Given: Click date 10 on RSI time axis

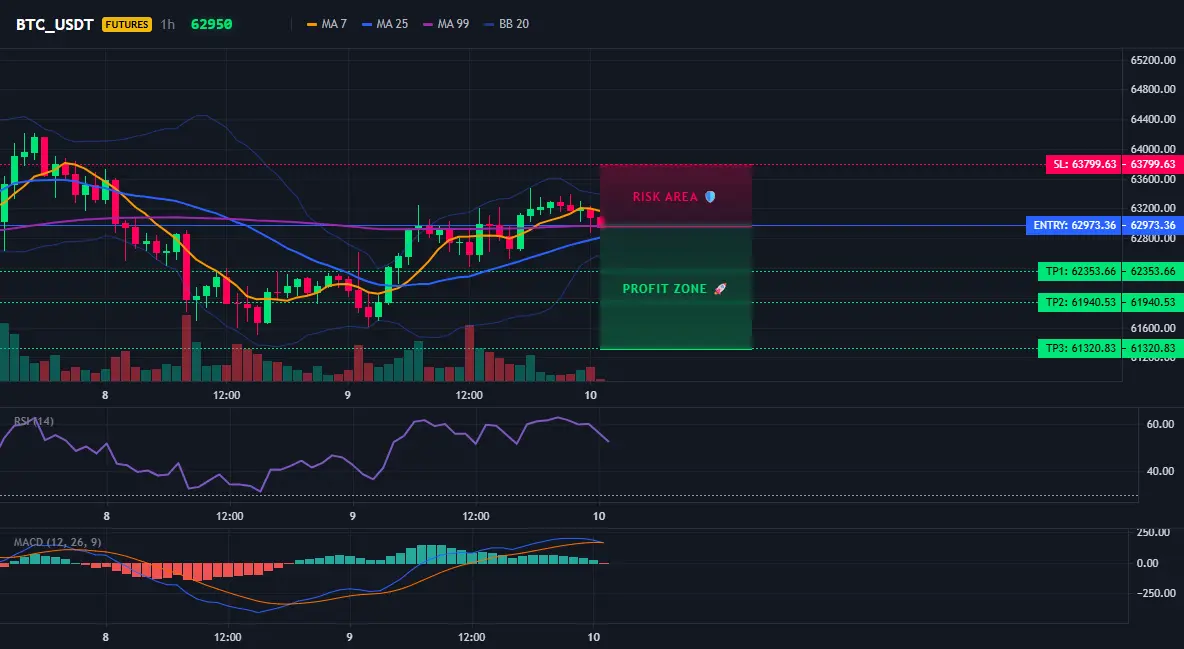Looking at the screenshot, I should tap(599, 516).
